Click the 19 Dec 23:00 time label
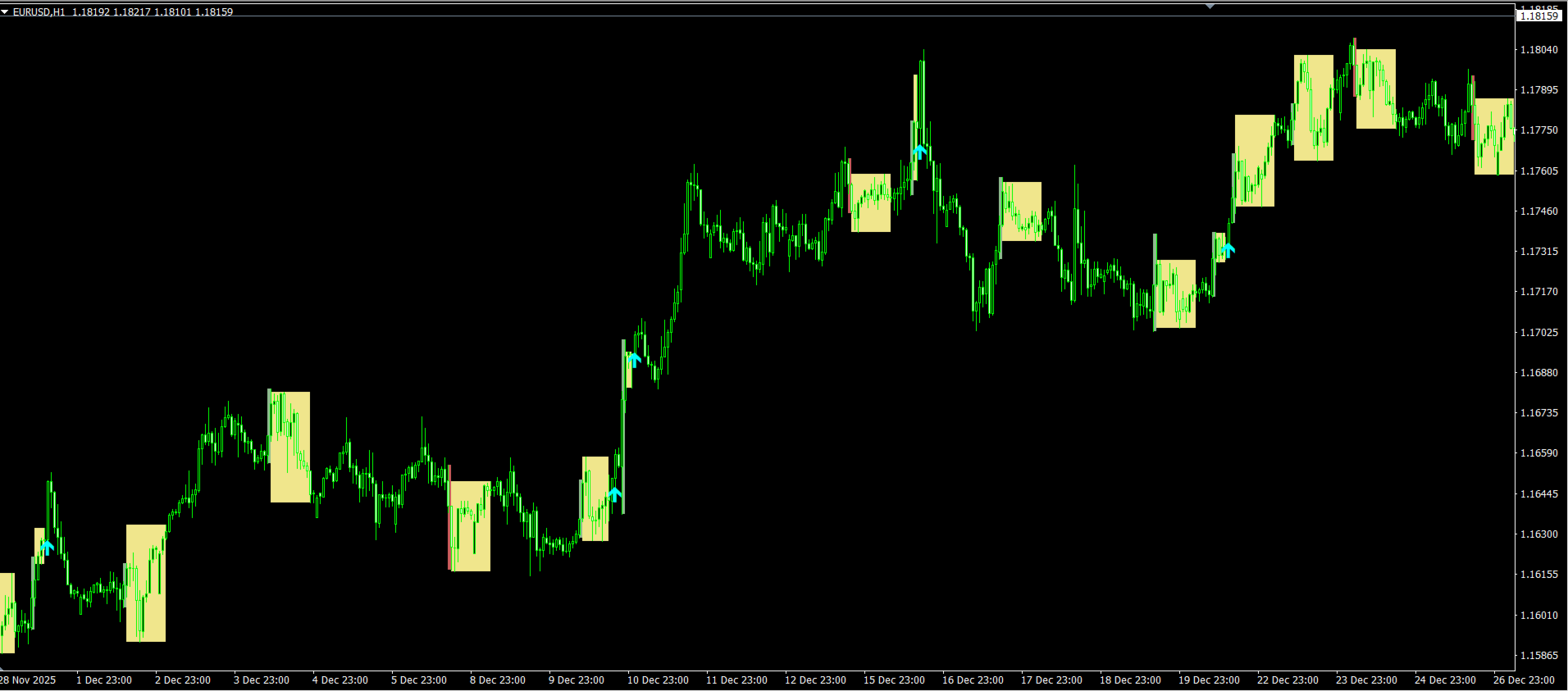Viewport: 1568px width, 691px height. point(1209,680)
